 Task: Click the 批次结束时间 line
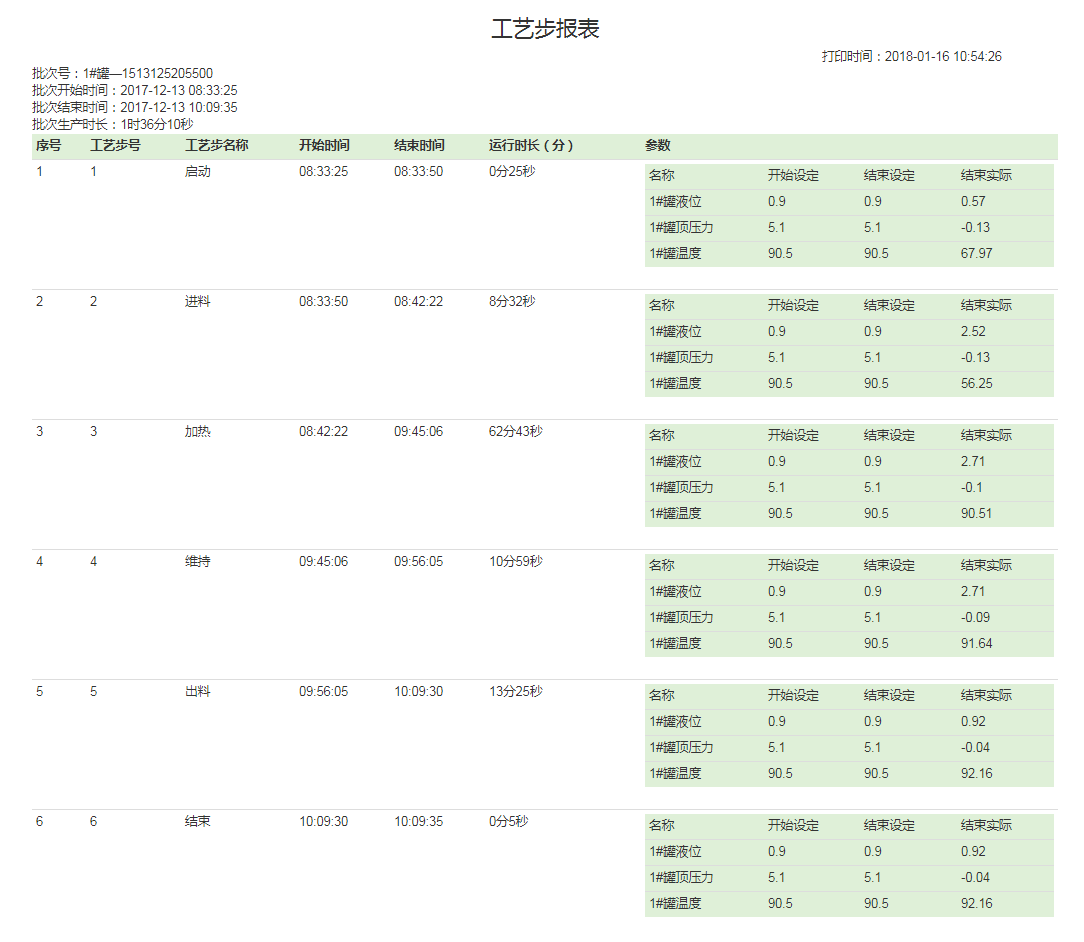pyautogui.click(x=134, y=108)
